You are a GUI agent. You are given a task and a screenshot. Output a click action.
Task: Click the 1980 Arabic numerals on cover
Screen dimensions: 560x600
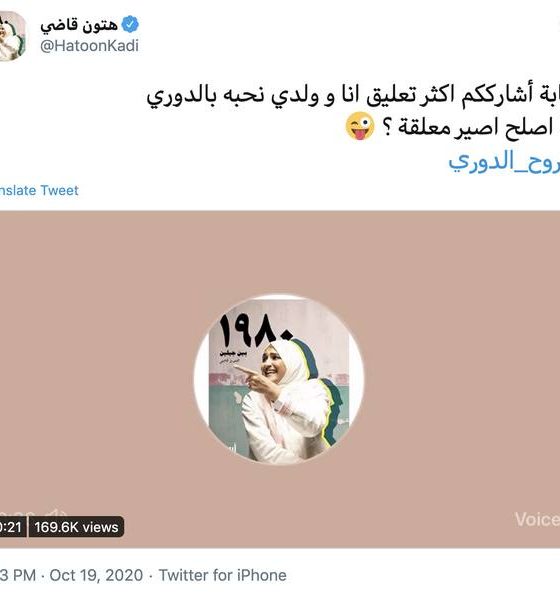click(256, 331)
